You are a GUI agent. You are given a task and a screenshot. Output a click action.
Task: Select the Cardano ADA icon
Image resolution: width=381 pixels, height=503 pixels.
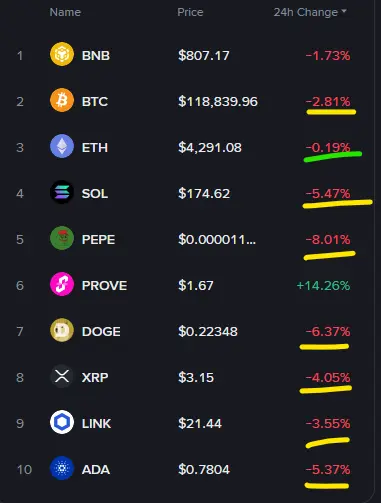click(x=62, y=468)
